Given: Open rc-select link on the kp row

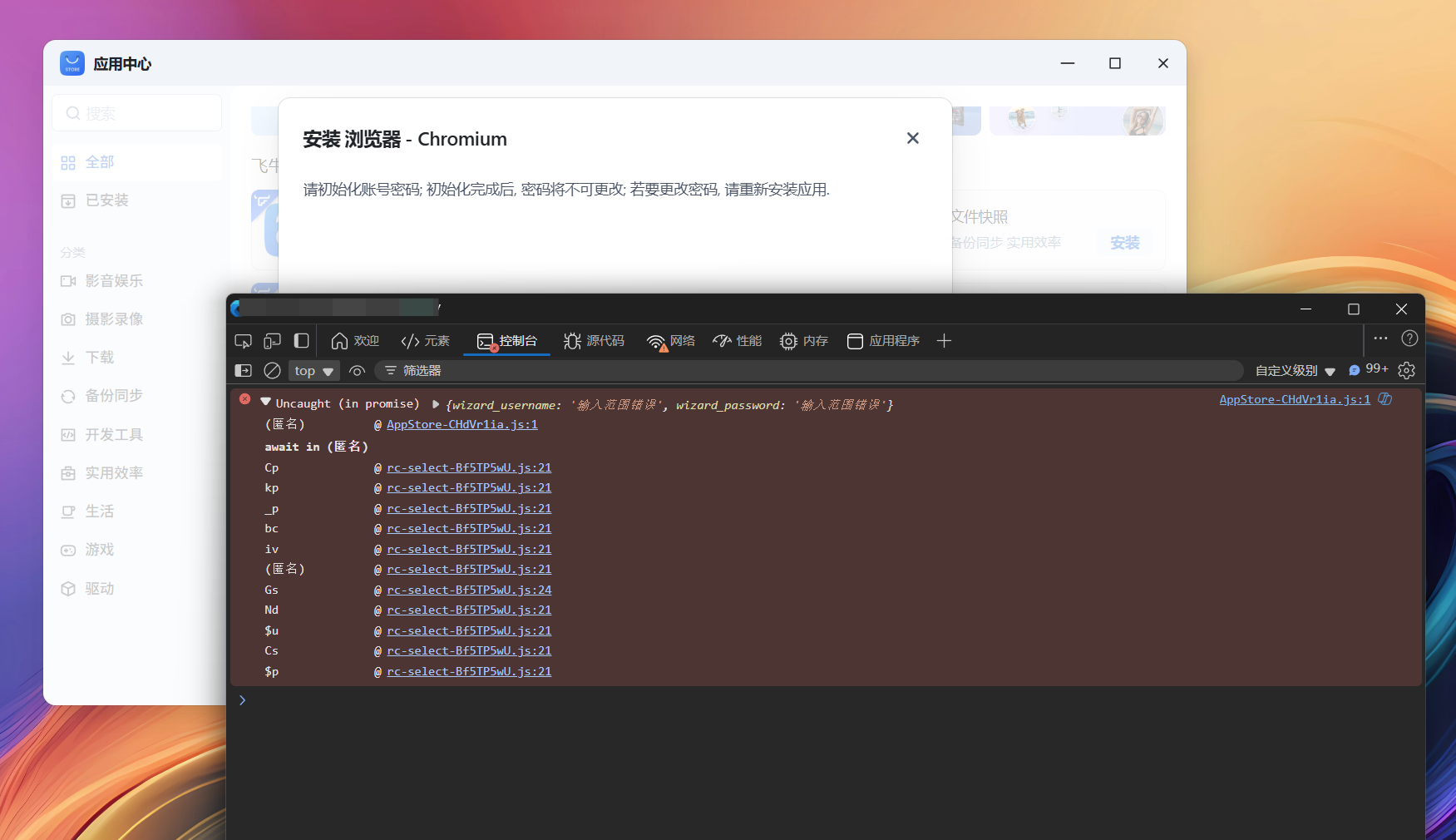Looking at the screenshot, I should click(469, 488).
